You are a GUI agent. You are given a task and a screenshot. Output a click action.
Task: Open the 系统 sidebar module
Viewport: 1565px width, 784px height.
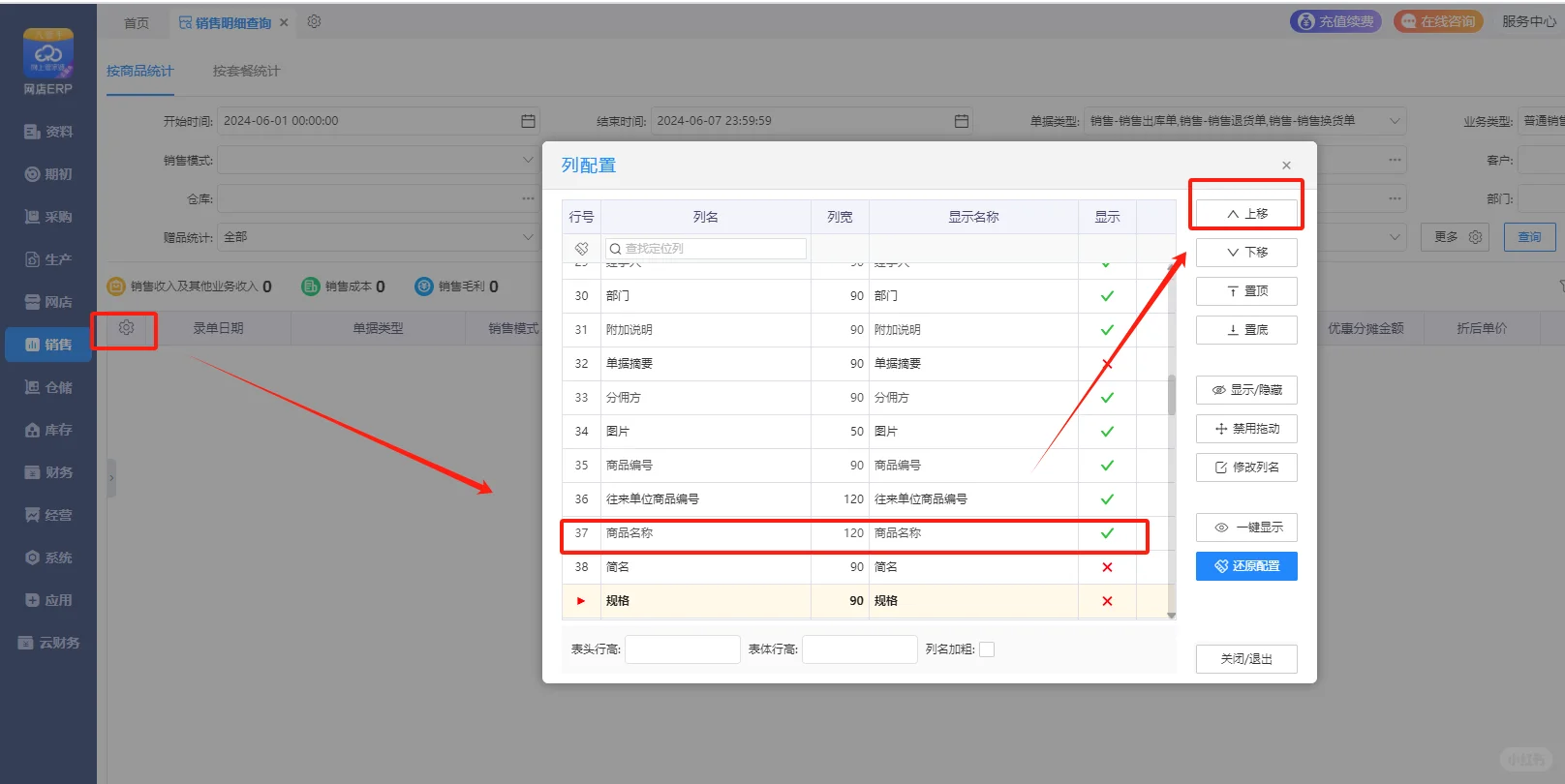click(x=48, y=558)
